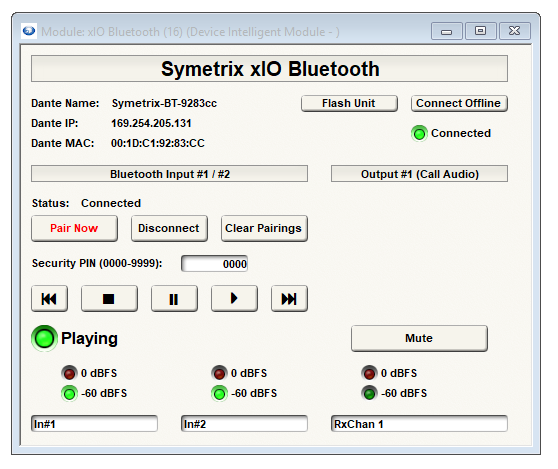Mute Output #1 call audio
Screen dimensions: 558x469
419,338
